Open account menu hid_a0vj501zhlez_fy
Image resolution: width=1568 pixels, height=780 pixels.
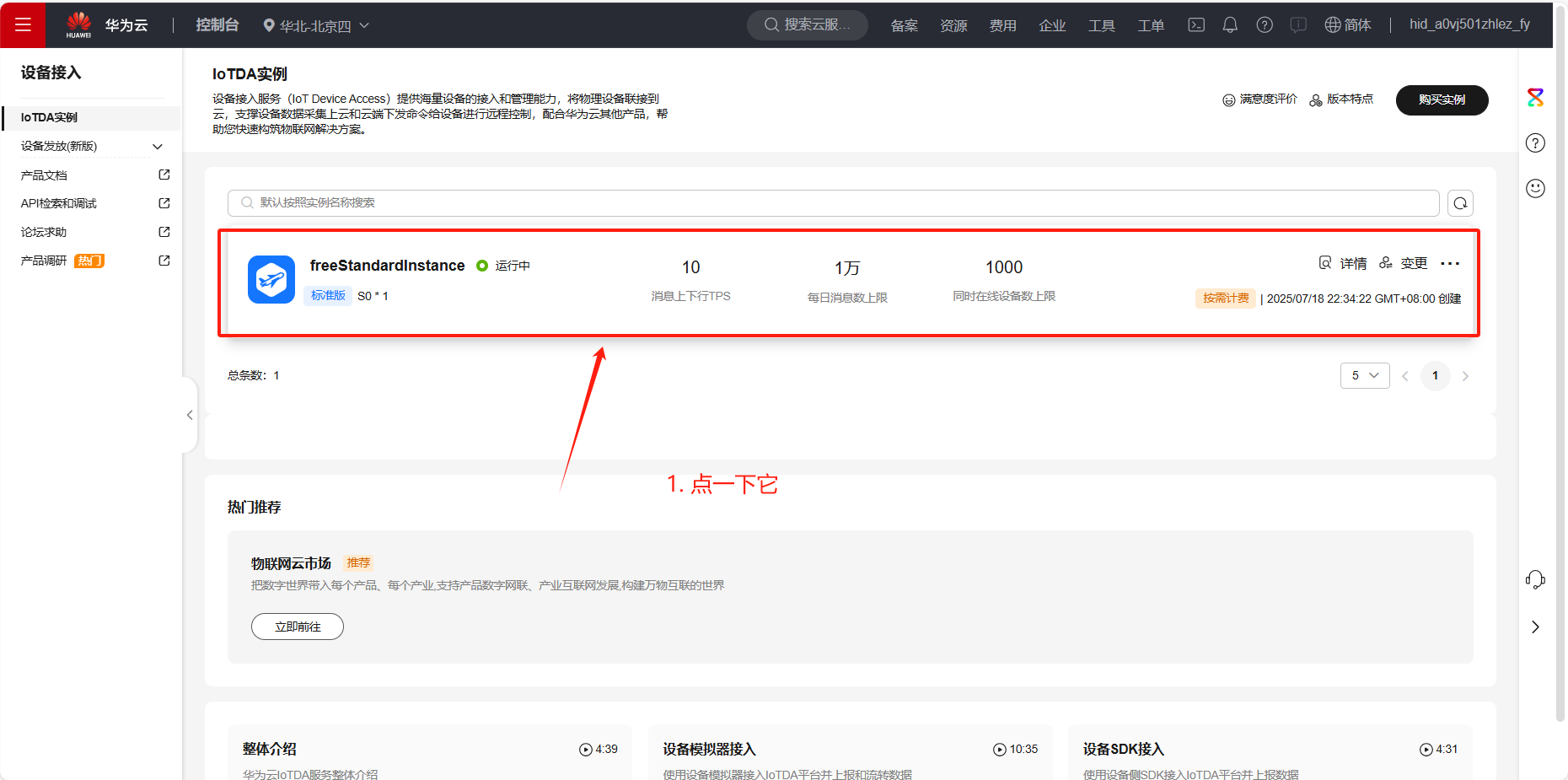pyautogui.click(x=1469, y=24)
